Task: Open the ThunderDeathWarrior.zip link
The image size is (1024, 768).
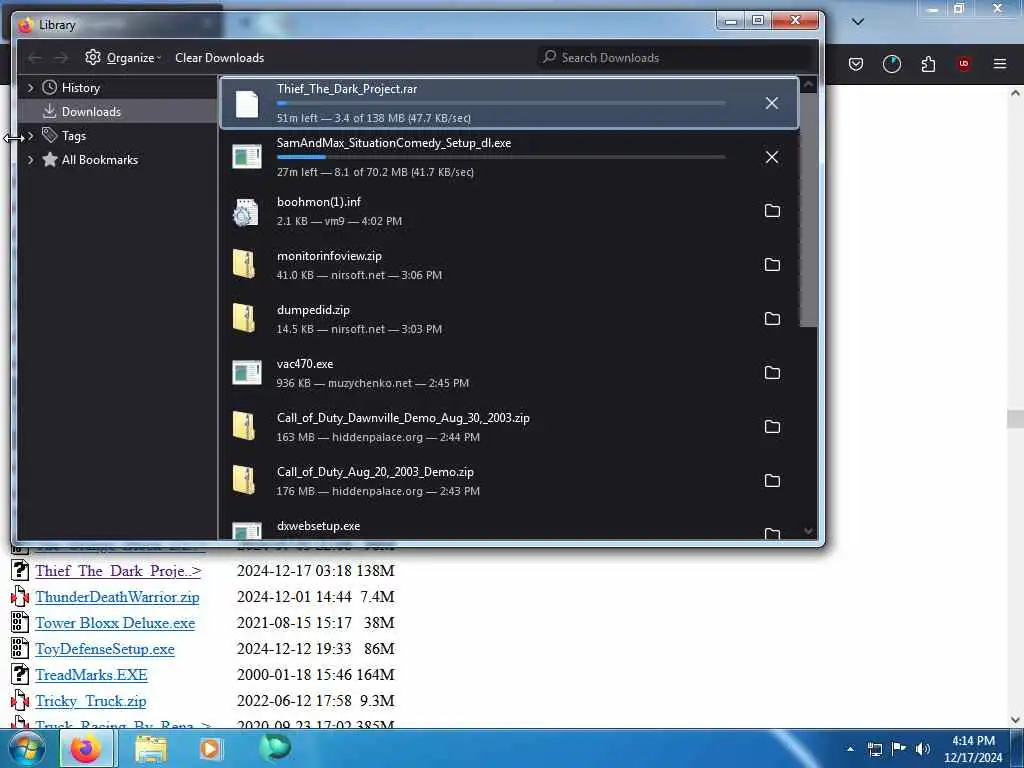Action: 118,597
